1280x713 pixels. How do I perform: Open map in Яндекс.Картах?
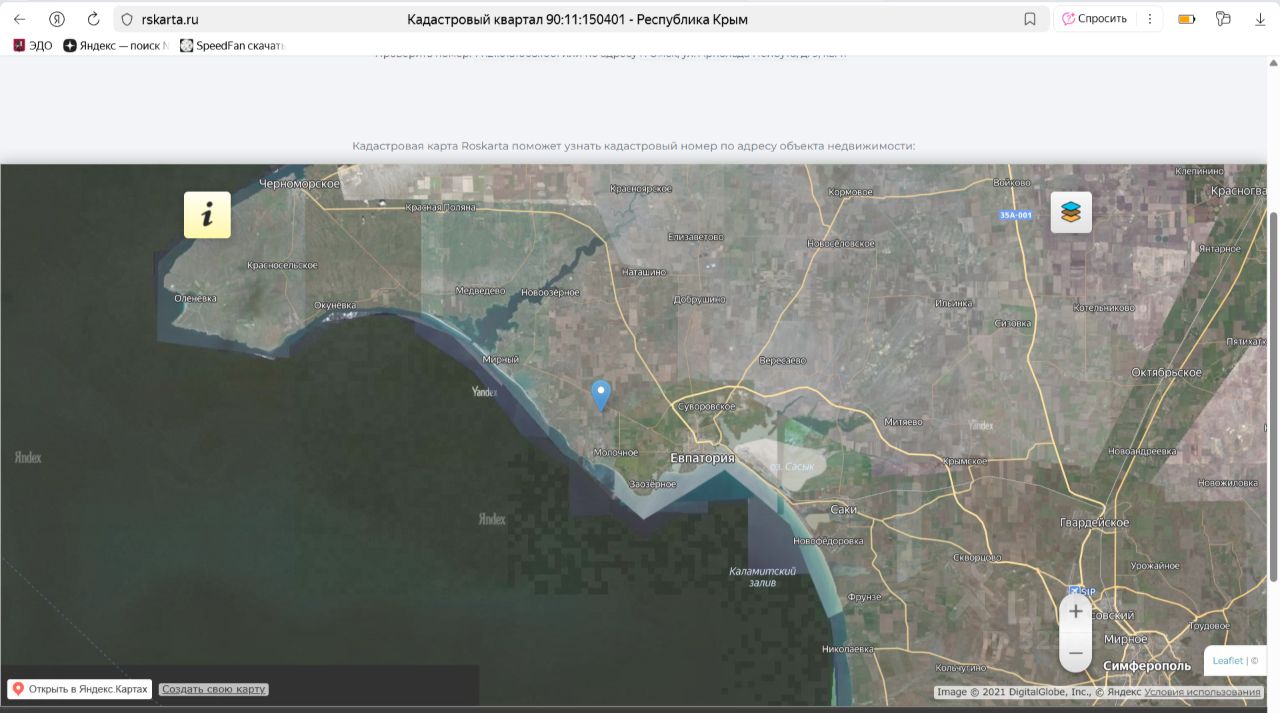click(79, 689)
